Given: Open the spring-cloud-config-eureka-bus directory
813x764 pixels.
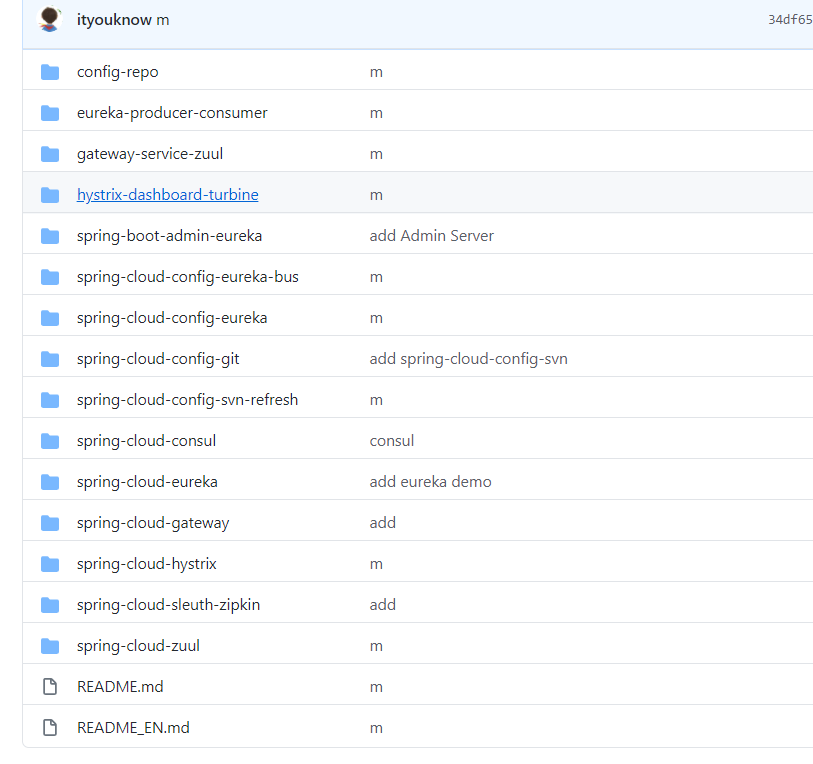Looking at the screenshot, I should pos(188,277).
